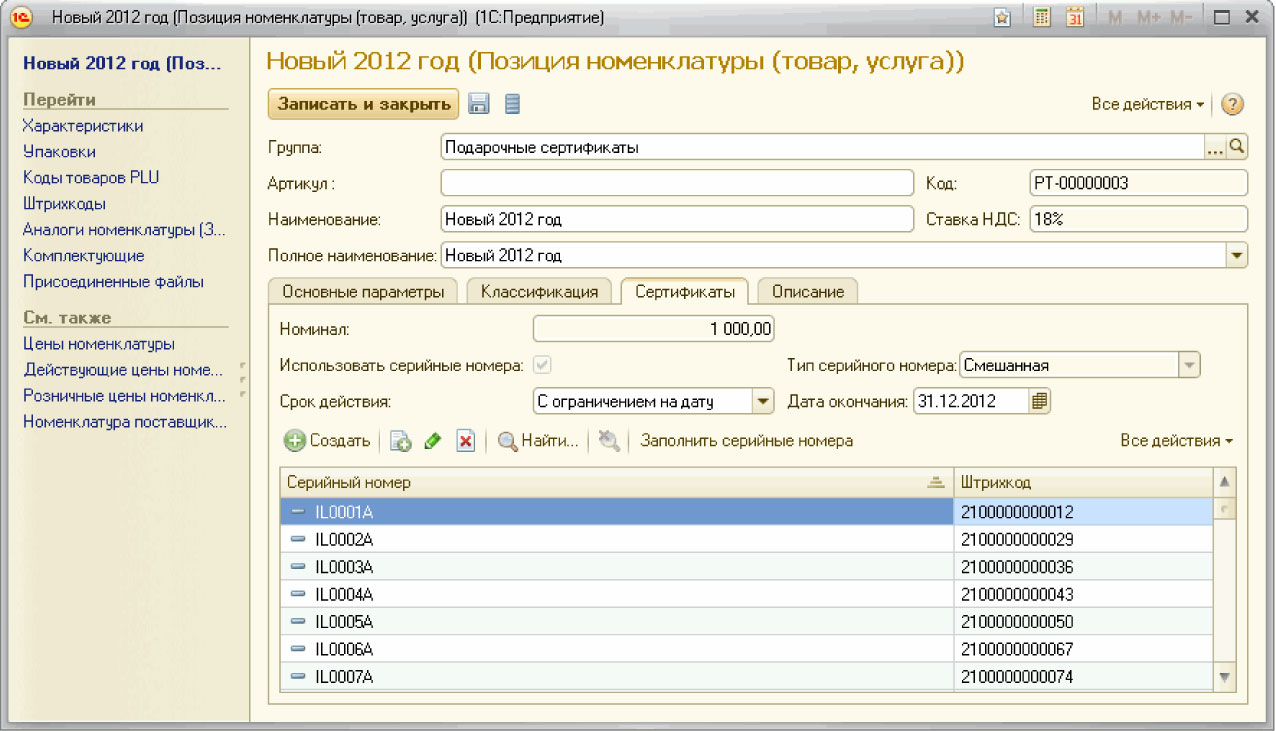This screenshot has height=731, width=1276.
Task: Click barcode cell 2100000000050
Action: click(x=1084, y=622)
